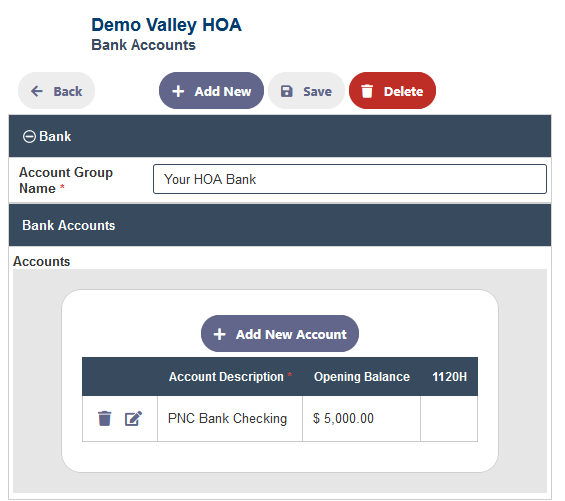The image size is (565, 501).
Task: Click the floppy disk save icon
Action: coord(287,91)
